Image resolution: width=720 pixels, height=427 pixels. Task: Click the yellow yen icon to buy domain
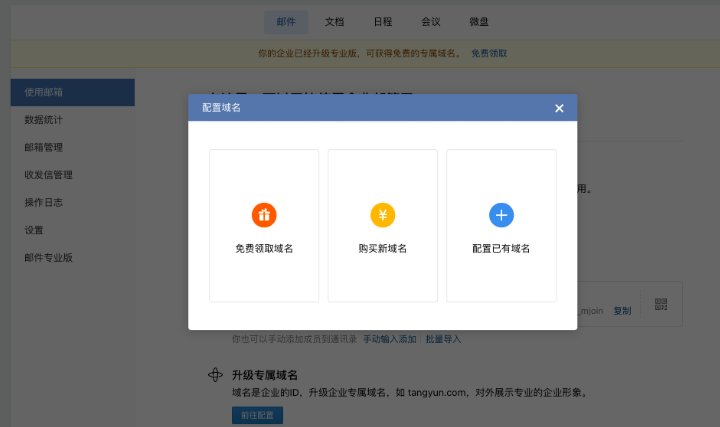383,214
